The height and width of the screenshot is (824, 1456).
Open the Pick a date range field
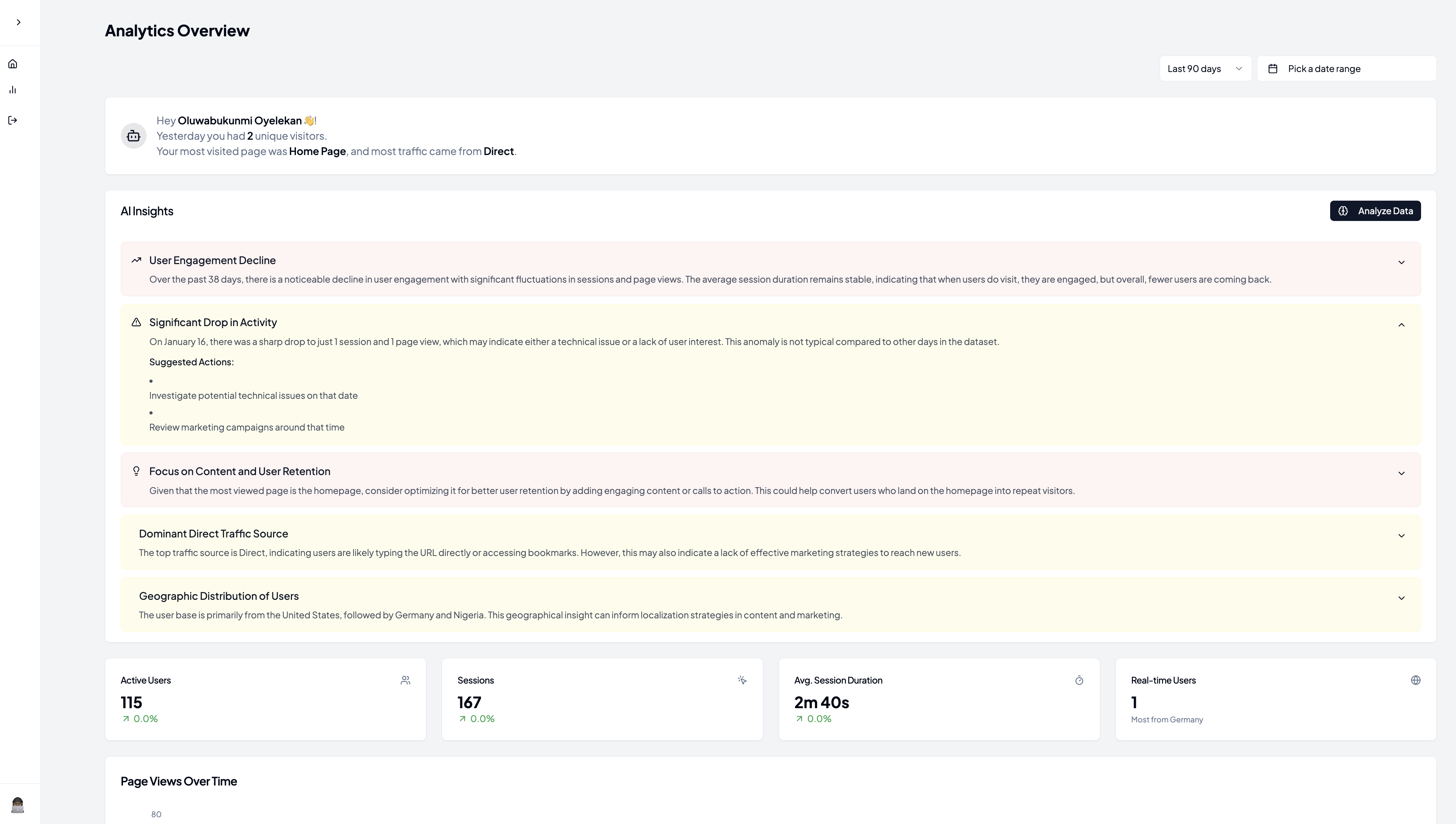point(1346,68)
